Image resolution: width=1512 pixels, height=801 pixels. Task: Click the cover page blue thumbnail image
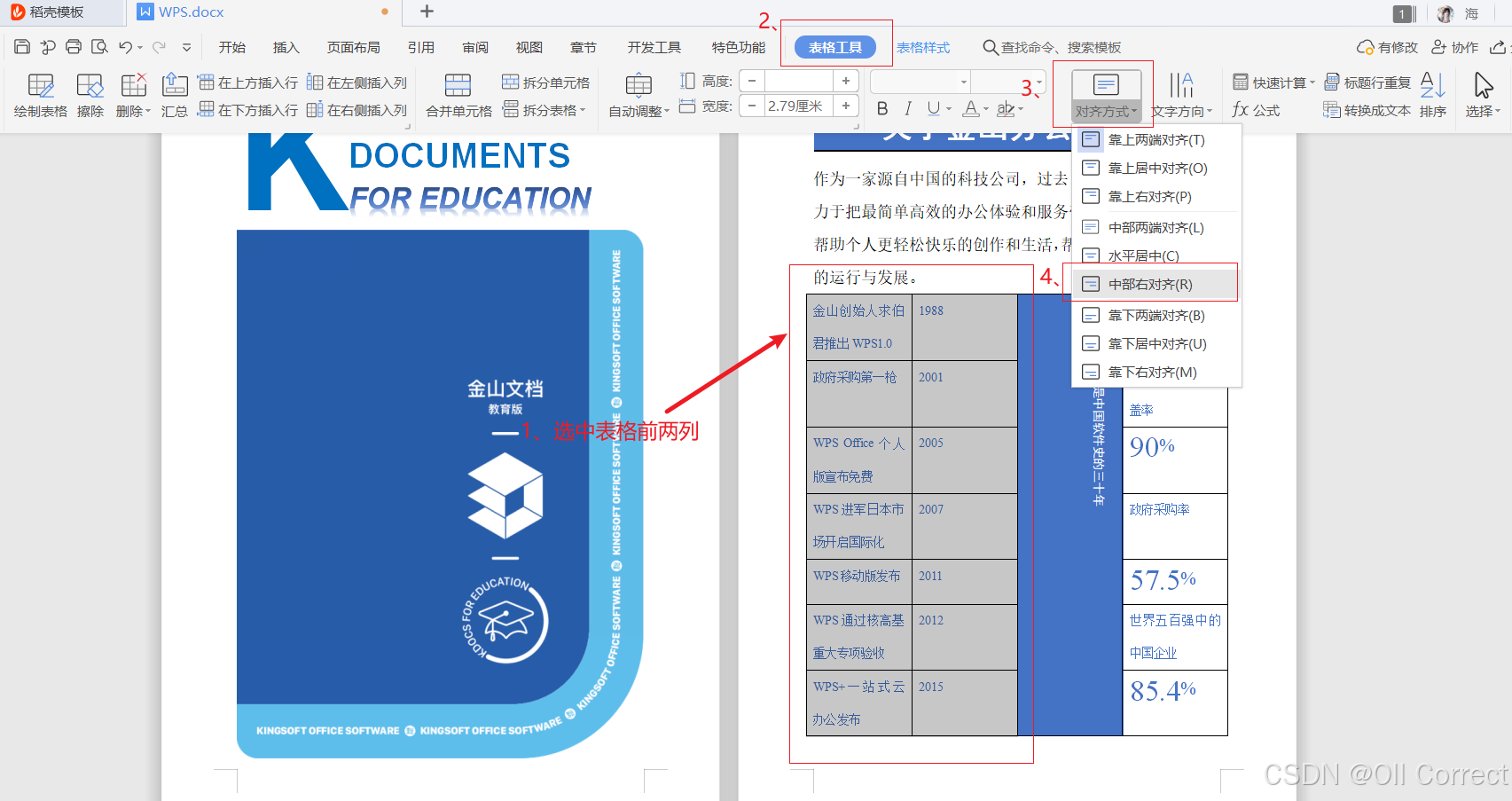click(x=440, y=493)
